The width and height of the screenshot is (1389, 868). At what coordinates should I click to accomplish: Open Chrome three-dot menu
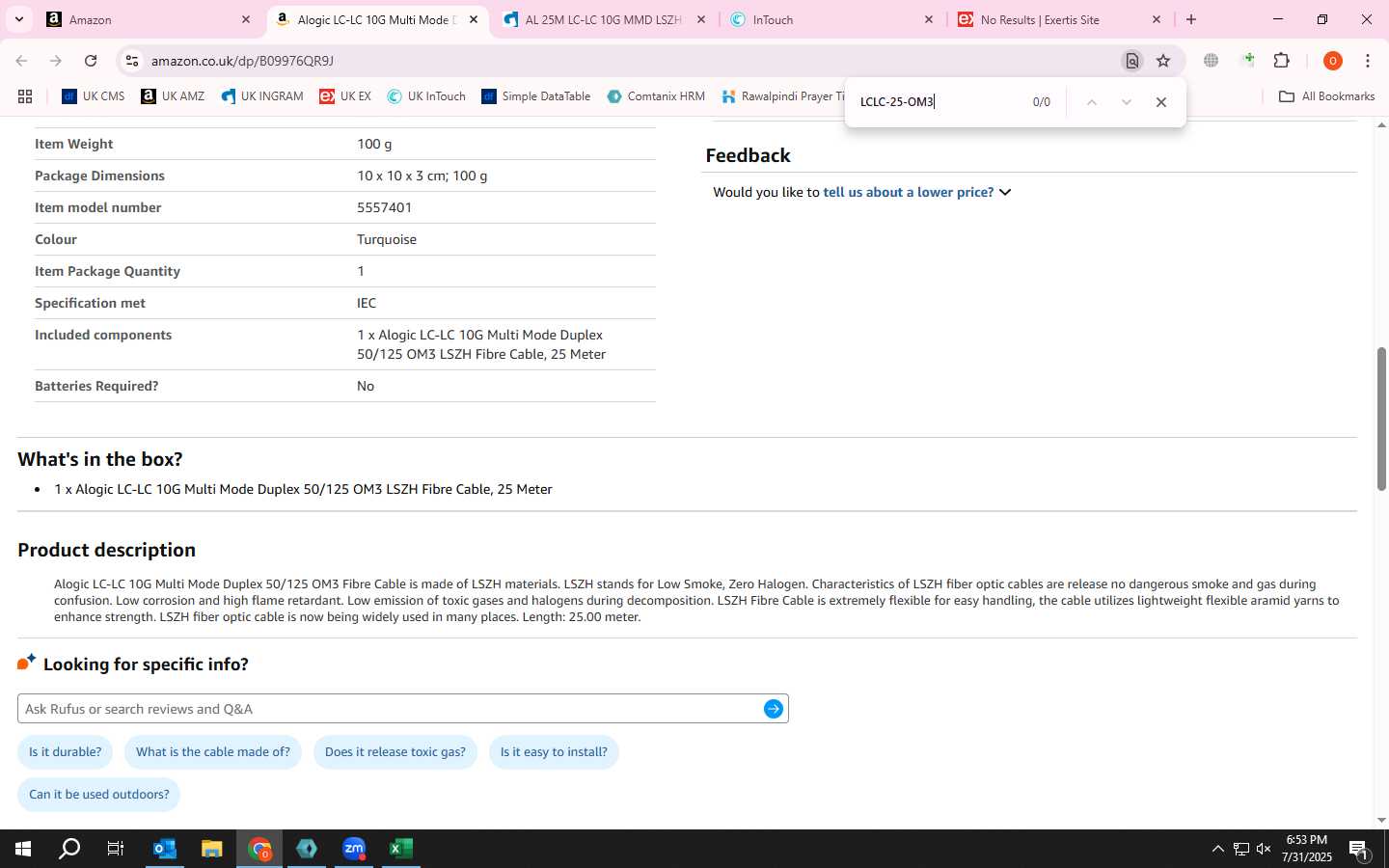point(1368,61)
